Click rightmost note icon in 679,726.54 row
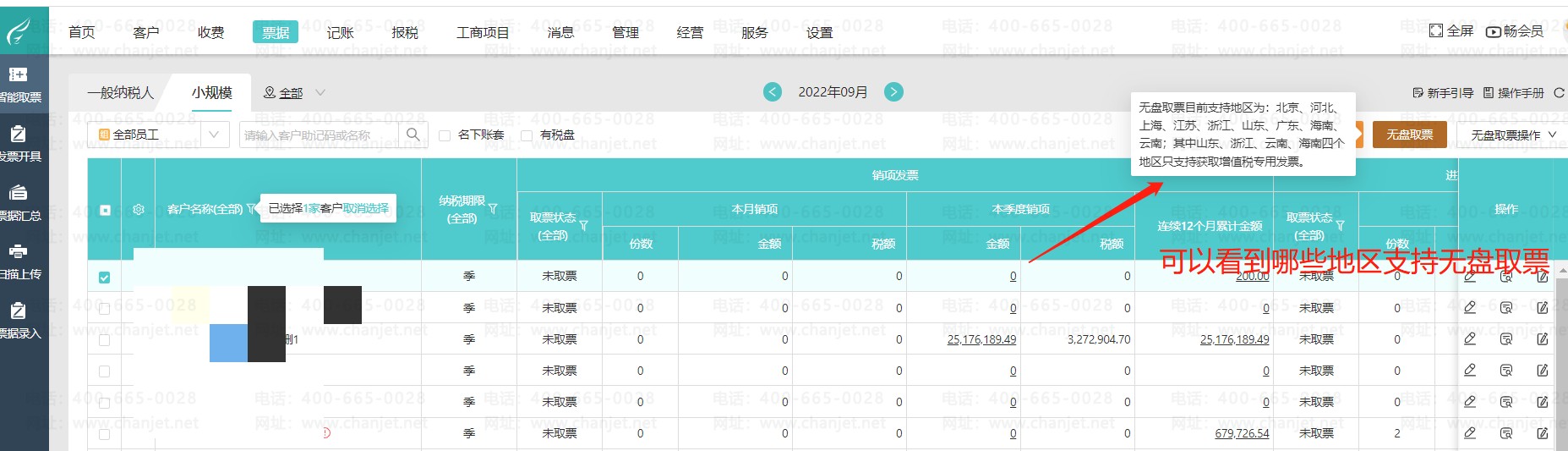This screenshot has width=1568, height=451. pos(1543,432)
